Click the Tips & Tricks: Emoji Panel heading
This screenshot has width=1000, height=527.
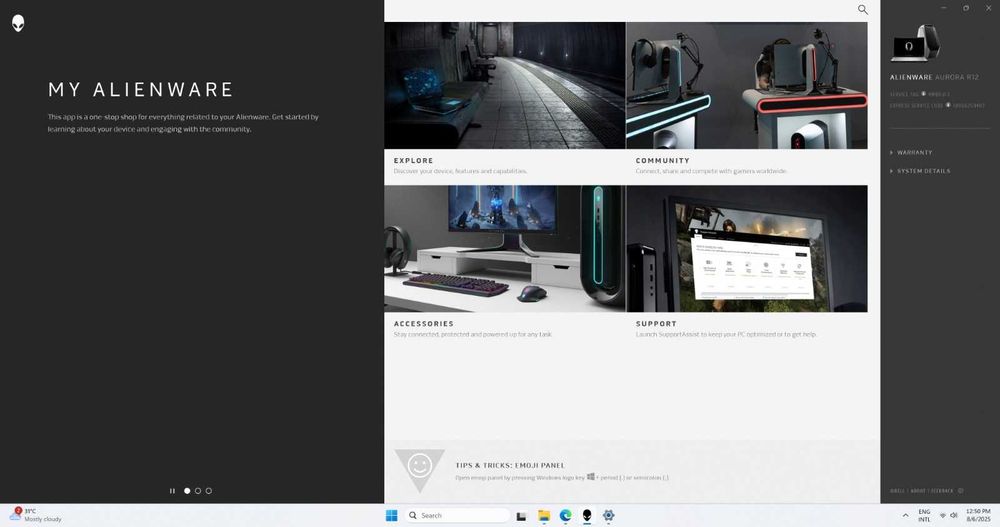510,466
